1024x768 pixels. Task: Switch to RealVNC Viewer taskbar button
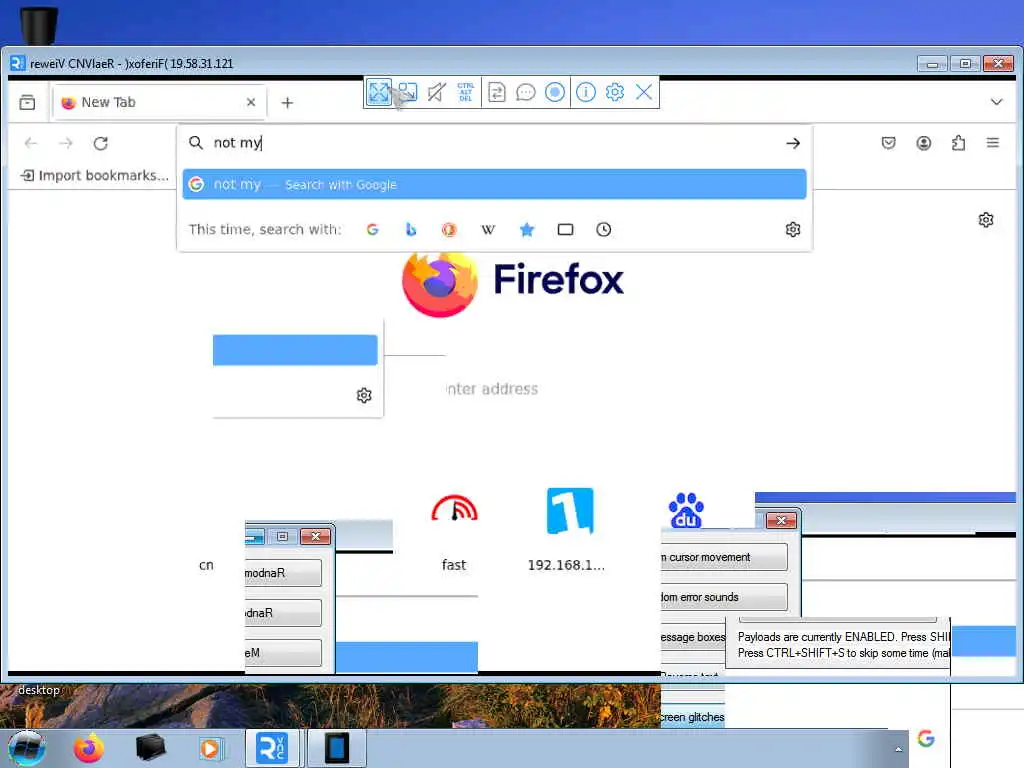[272, 748]
